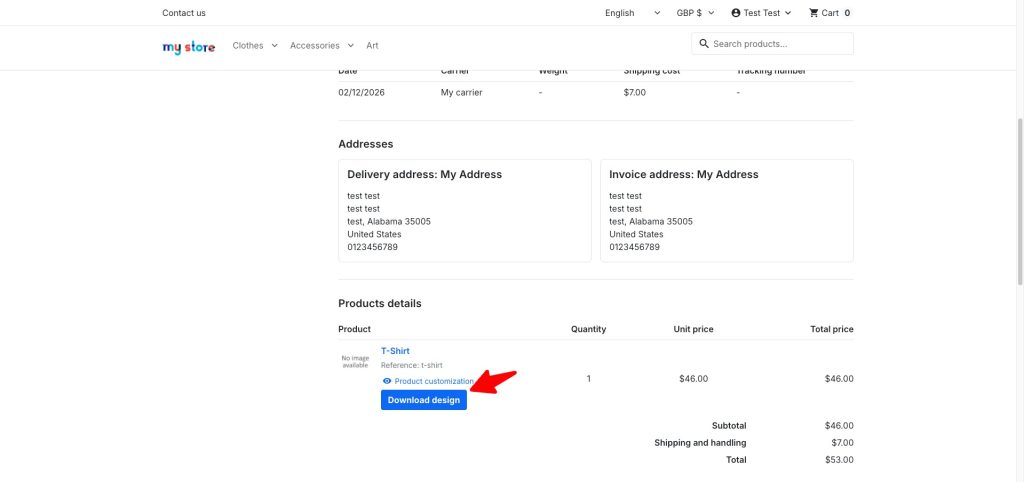
Task: Open the English language dropdown
Action: (x=632, y=13)
